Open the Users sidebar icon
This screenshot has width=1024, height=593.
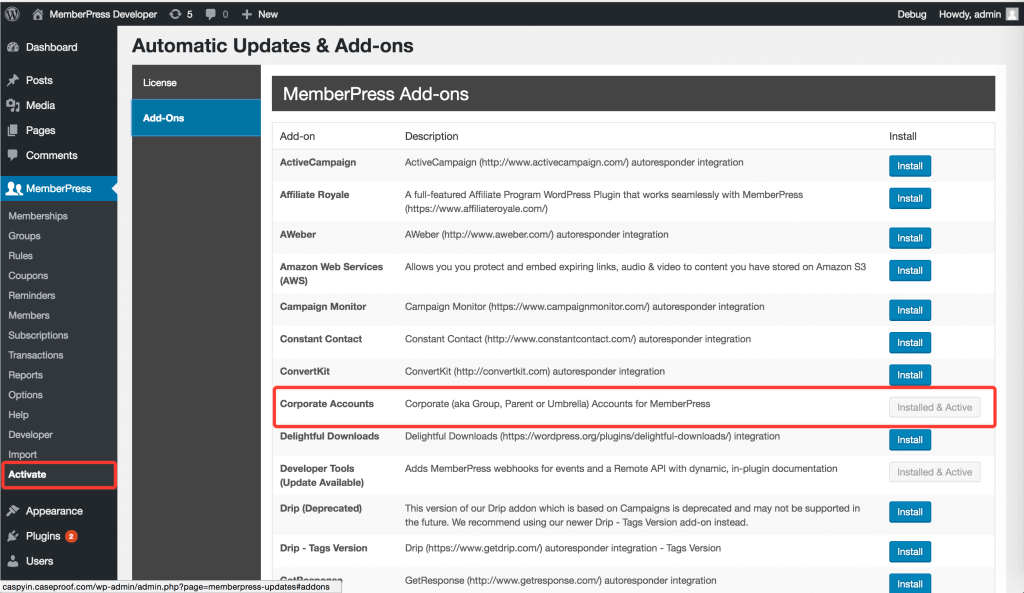tap(16, 561)
